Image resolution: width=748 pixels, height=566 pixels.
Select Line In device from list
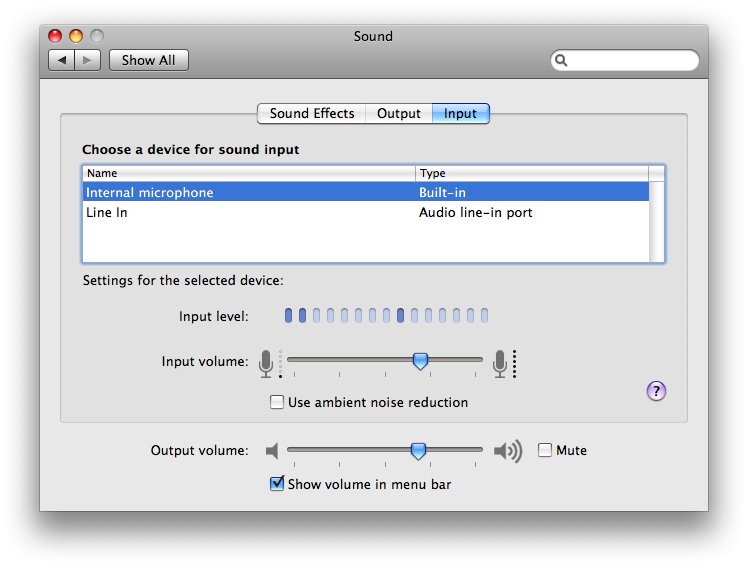click(x=366, y=212)
